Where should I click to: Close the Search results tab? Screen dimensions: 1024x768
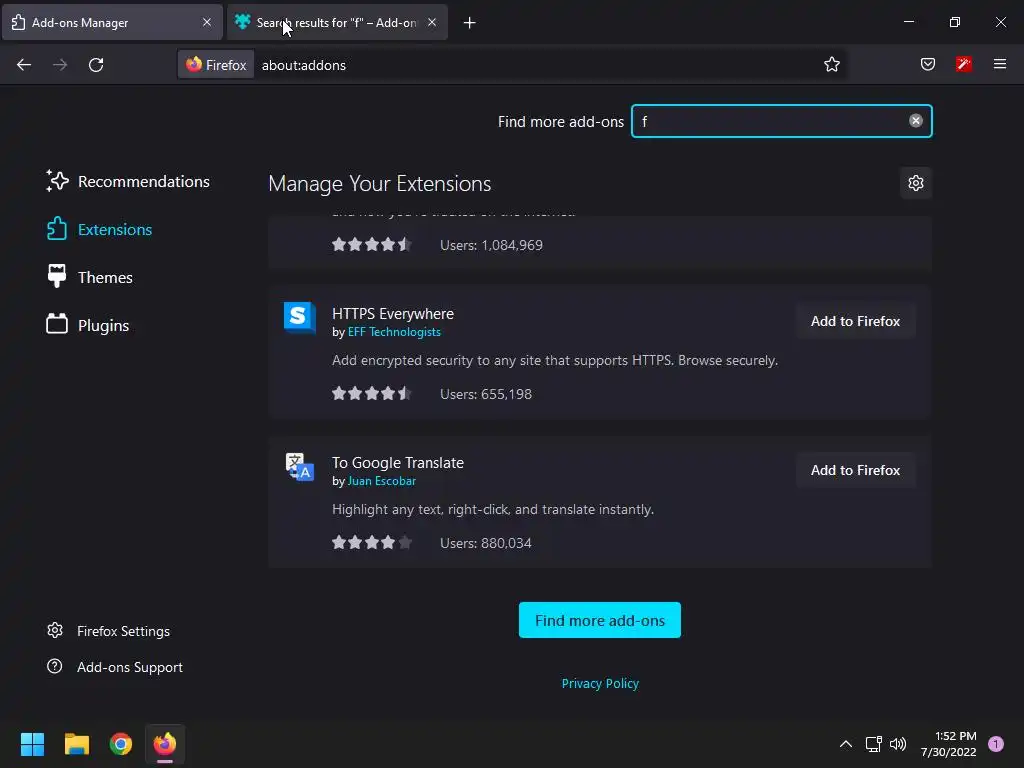tap(432, 22)
